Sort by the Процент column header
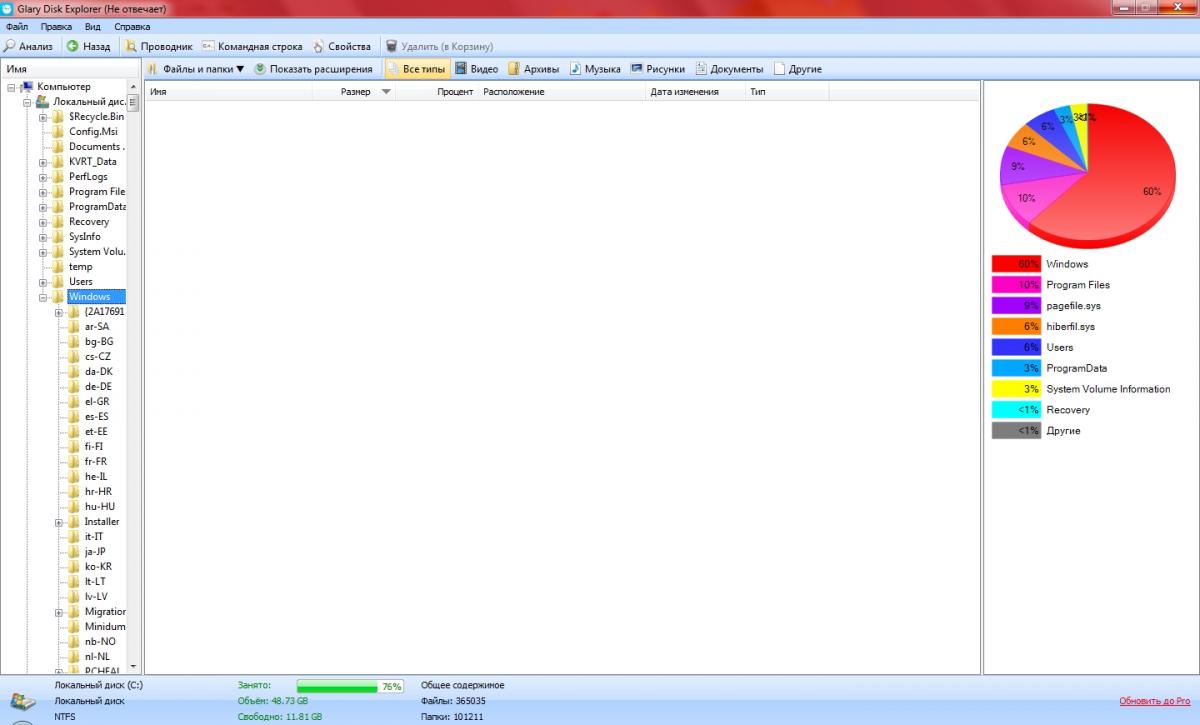The image size is (1200, 725). [436, 92]
